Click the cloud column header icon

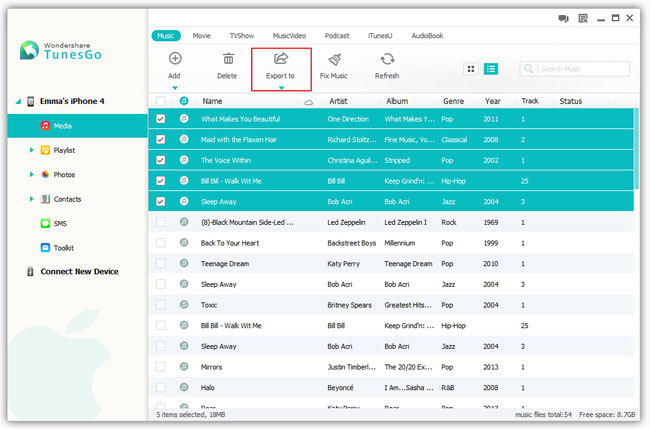[x=308, y=102]
